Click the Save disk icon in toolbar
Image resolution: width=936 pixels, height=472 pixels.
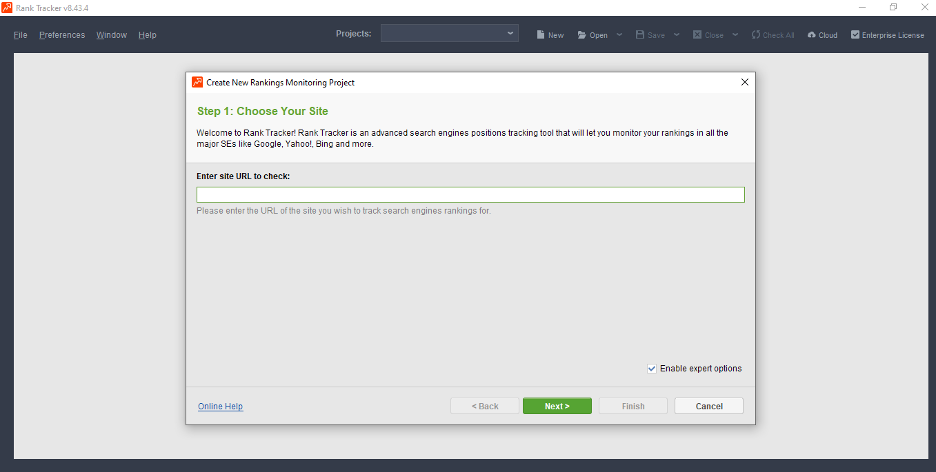tap(640, 35)
